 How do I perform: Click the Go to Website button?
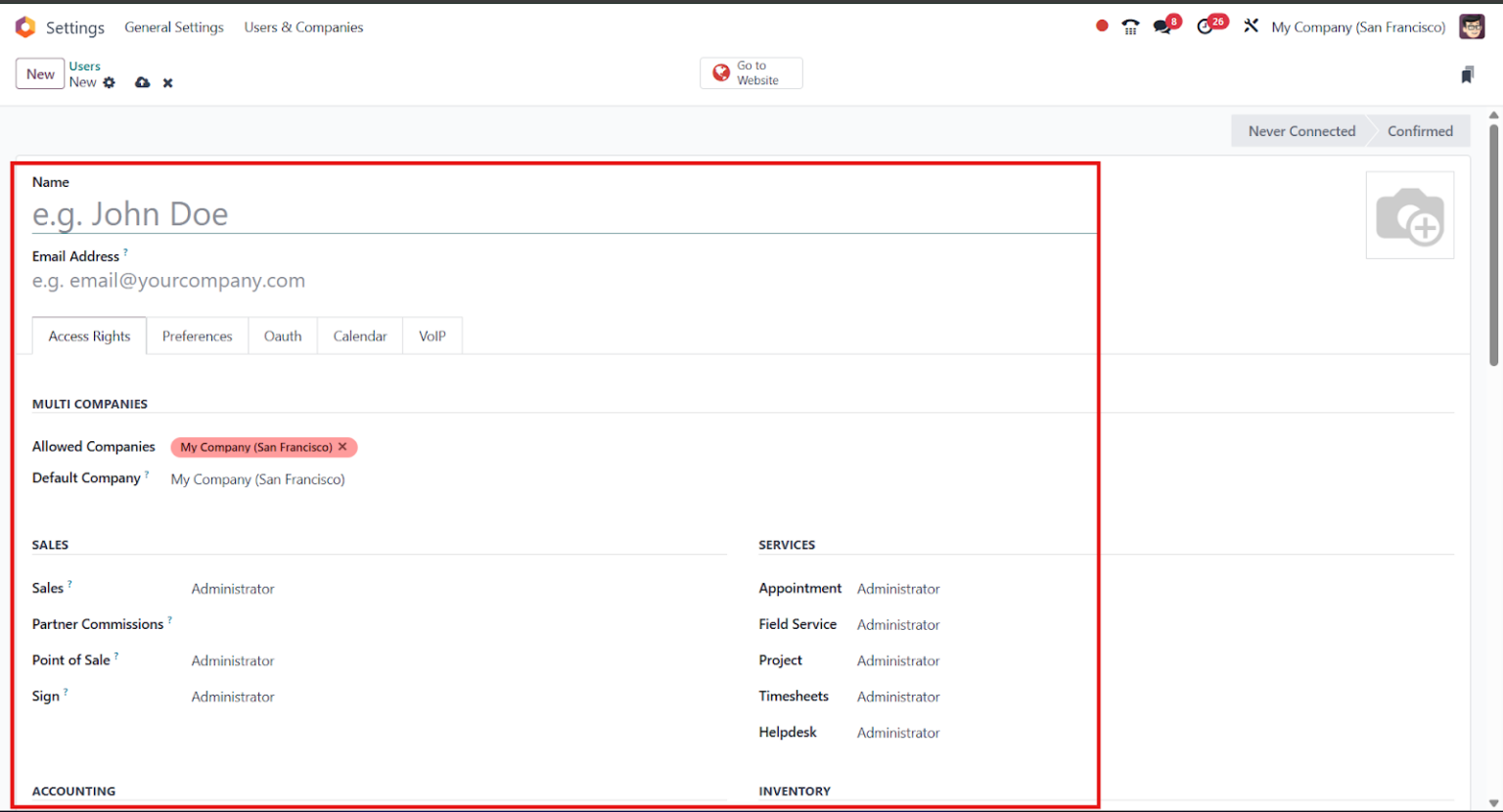point(751,72)
